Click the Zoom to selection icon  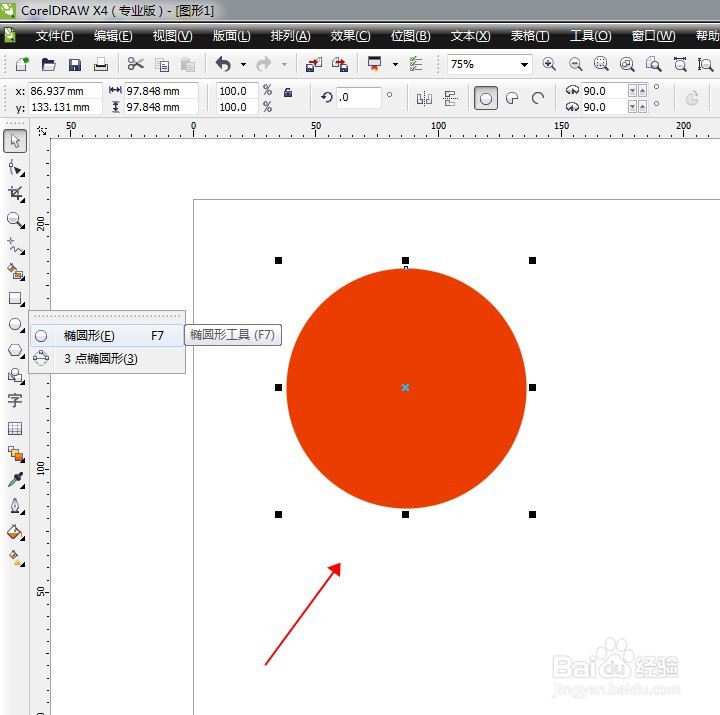point(601,64)
